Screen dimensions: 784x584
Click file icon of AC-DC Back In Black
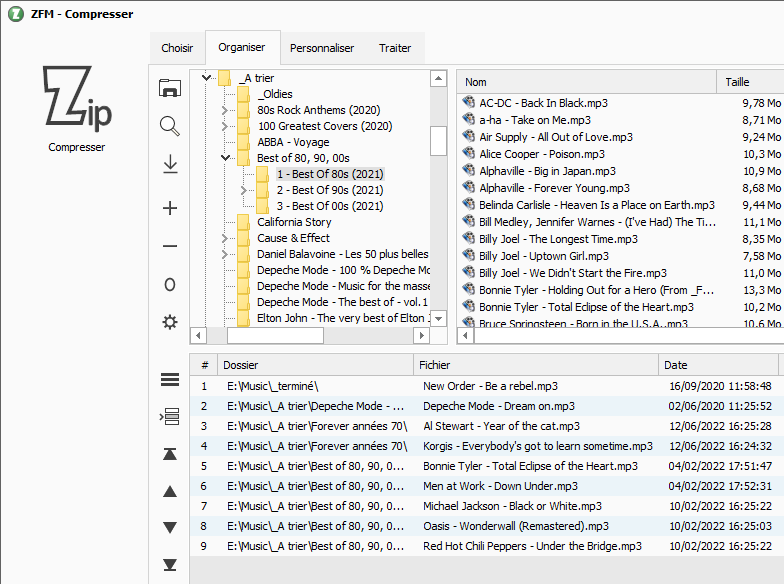[x=468, y=102]
